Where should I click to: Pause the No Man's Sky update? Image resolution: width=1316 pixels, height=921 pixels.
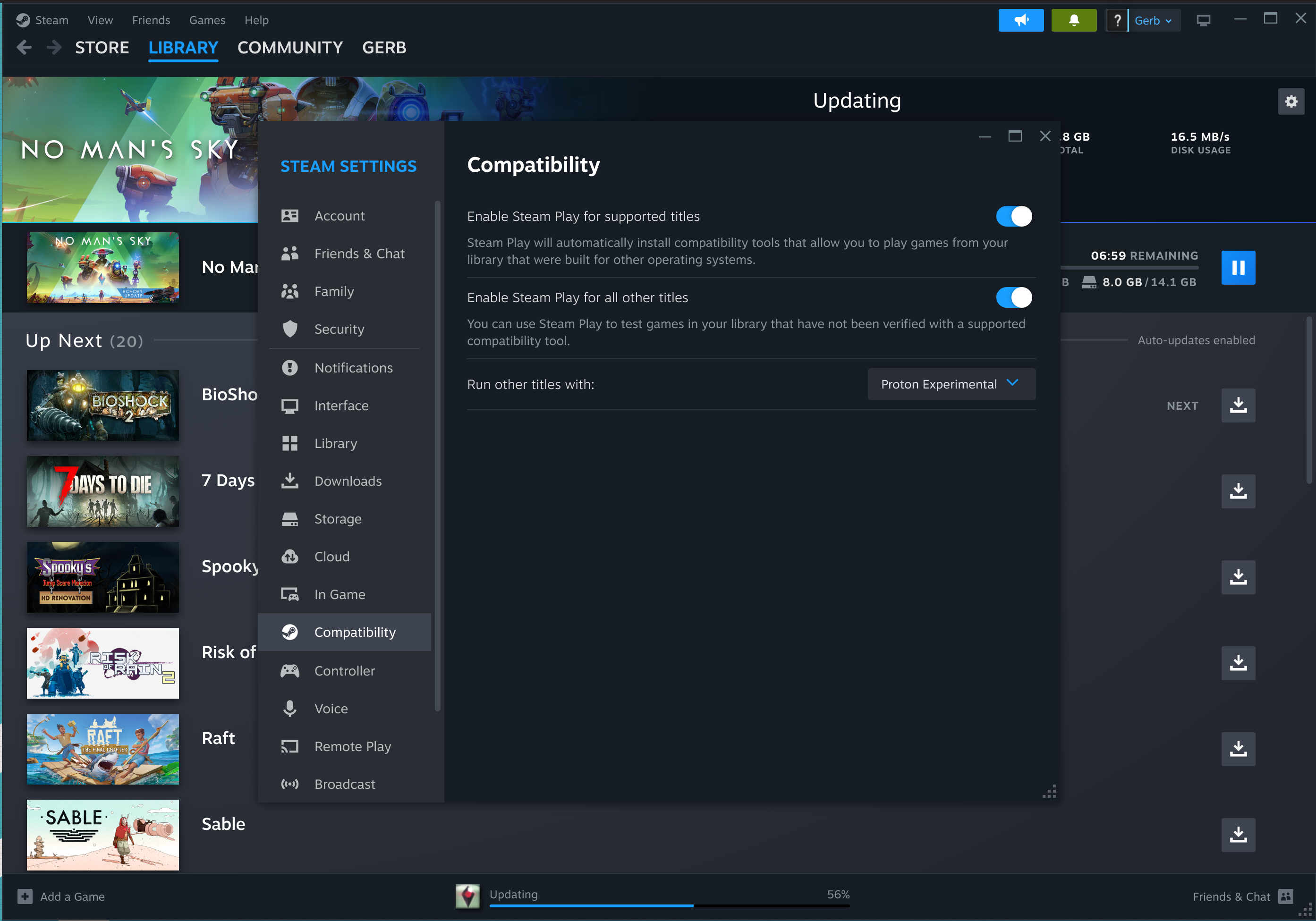(x=1238, y=268)
